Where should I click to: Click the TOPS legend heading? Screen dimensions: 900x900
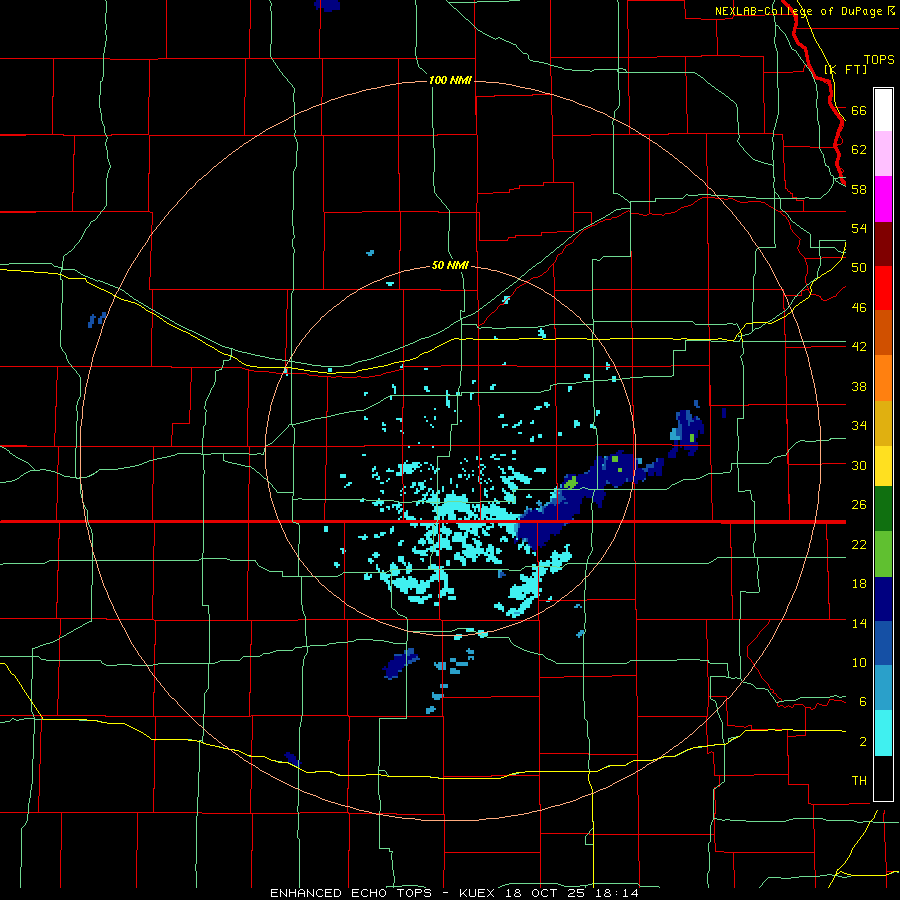[x=879, y=59]
